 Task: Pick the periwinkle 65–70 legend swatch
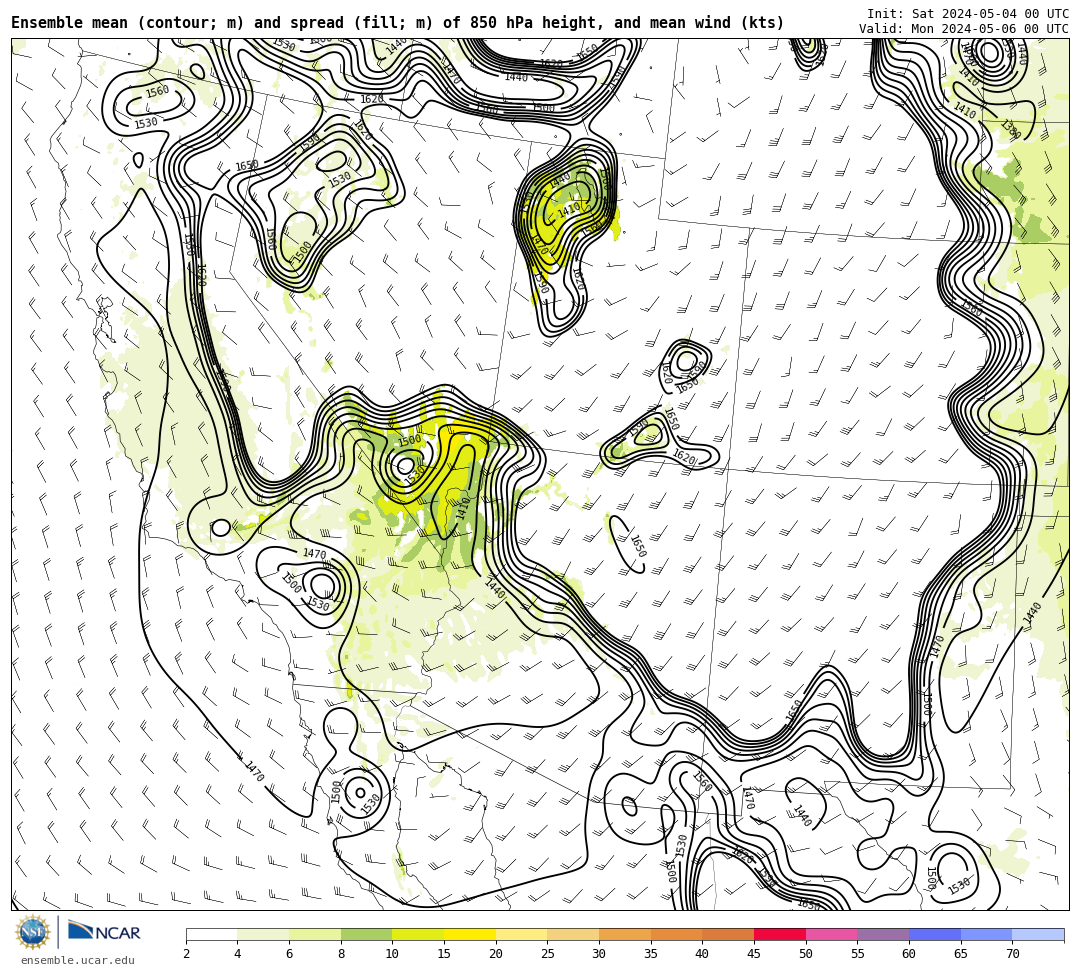tap(986, 934)
